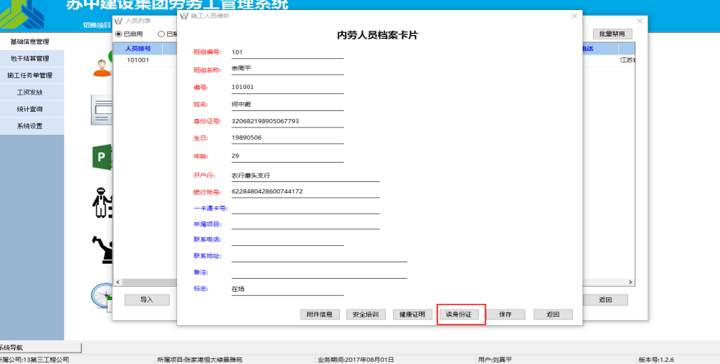Click 切换项目 in the top banner
Viewport: 720px width, 364px height.
pos(96,25)
